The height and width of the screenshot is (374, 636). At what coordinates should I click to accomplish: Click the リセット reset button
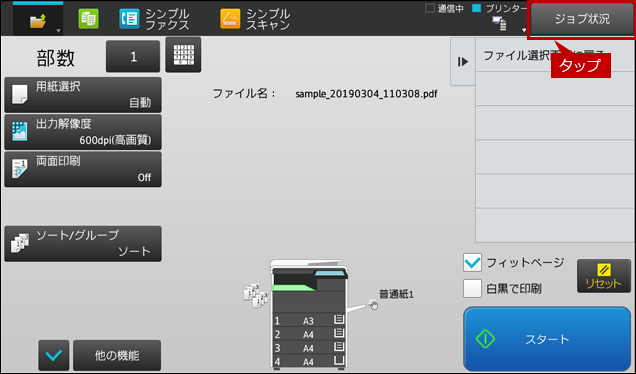(x=604, y=276)
